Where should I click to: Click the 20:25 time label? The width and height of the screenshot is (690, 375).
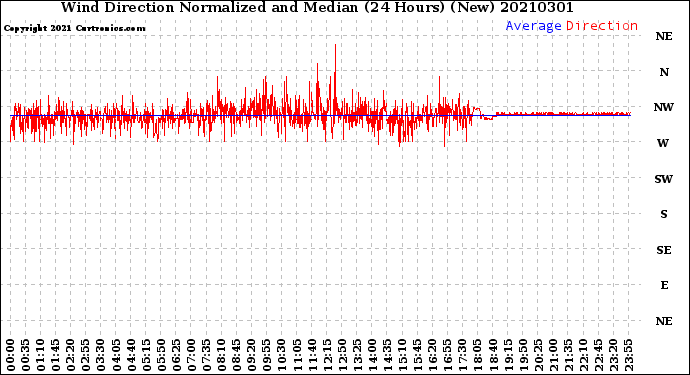pos(539,355)
